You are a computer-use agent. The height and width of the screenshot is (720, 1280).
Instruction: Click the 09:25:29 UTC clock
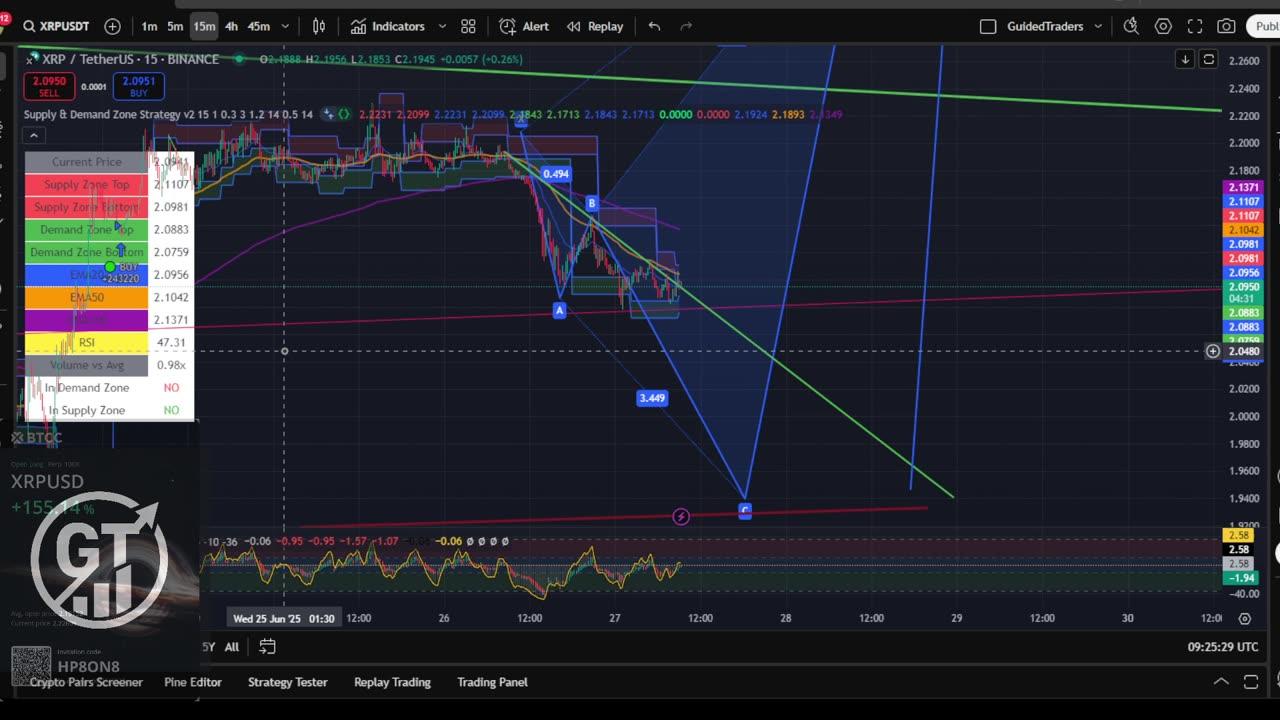(1223, 647)
